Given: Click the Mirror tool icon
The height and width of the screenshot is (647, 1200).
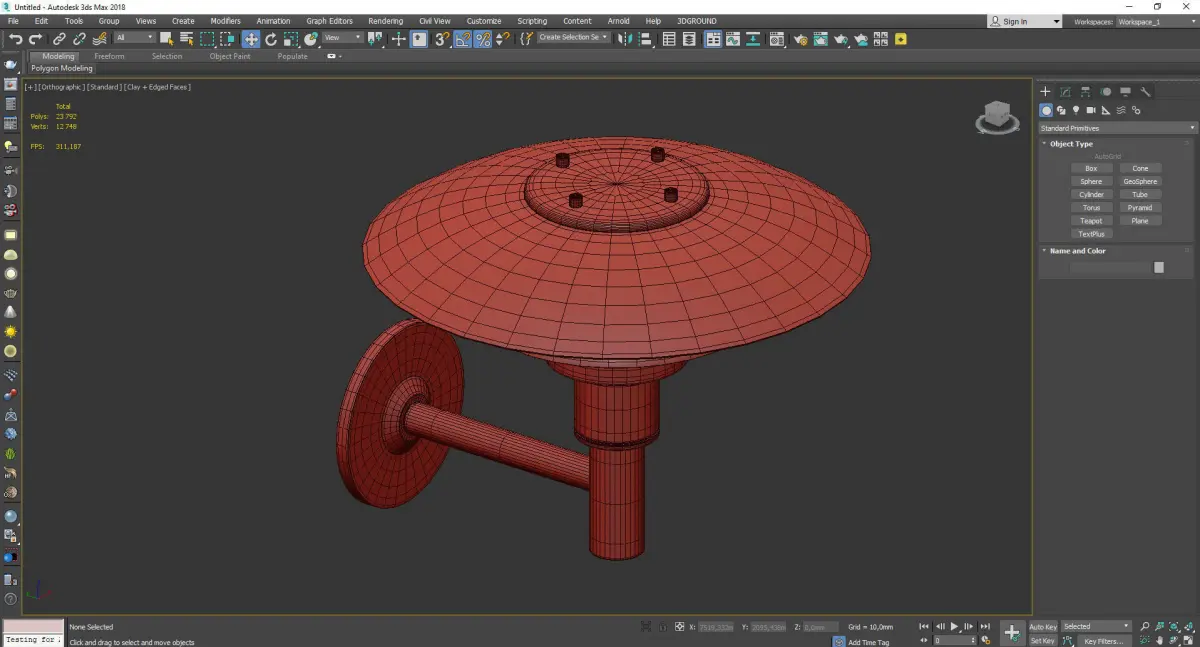Looking at the screenshot, I should click(x=625, y=39).
